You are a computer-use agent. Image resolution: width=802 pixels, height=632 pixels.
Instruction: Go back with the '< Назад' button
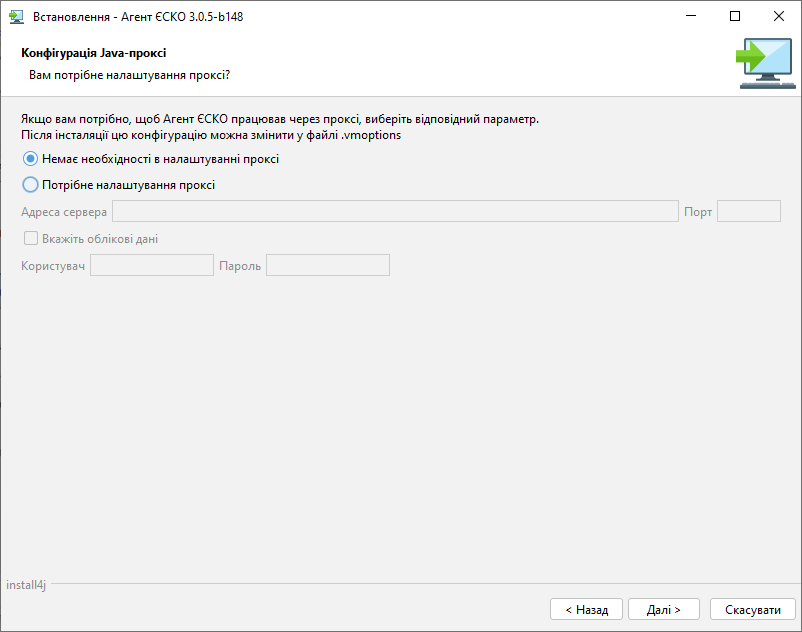(x=586, y=610)
